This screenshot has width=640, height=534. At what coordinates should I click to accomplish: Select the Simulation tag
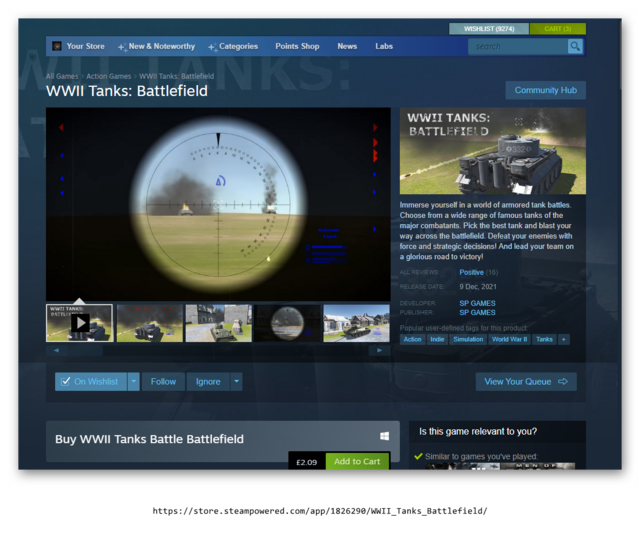[x=468, y=339]
